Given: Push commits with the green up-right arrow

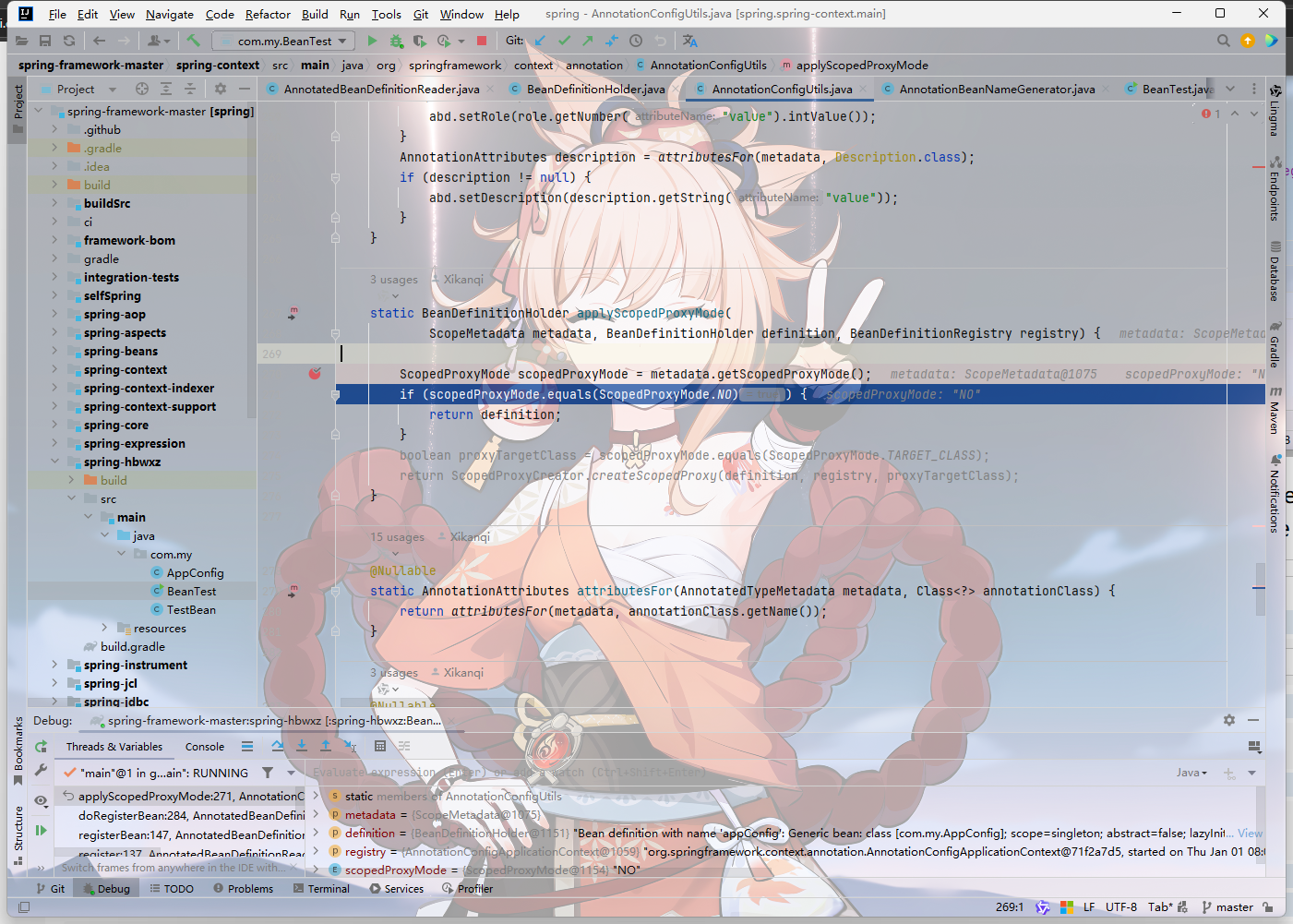Looking at the screenshot, I should click(588, 41).
